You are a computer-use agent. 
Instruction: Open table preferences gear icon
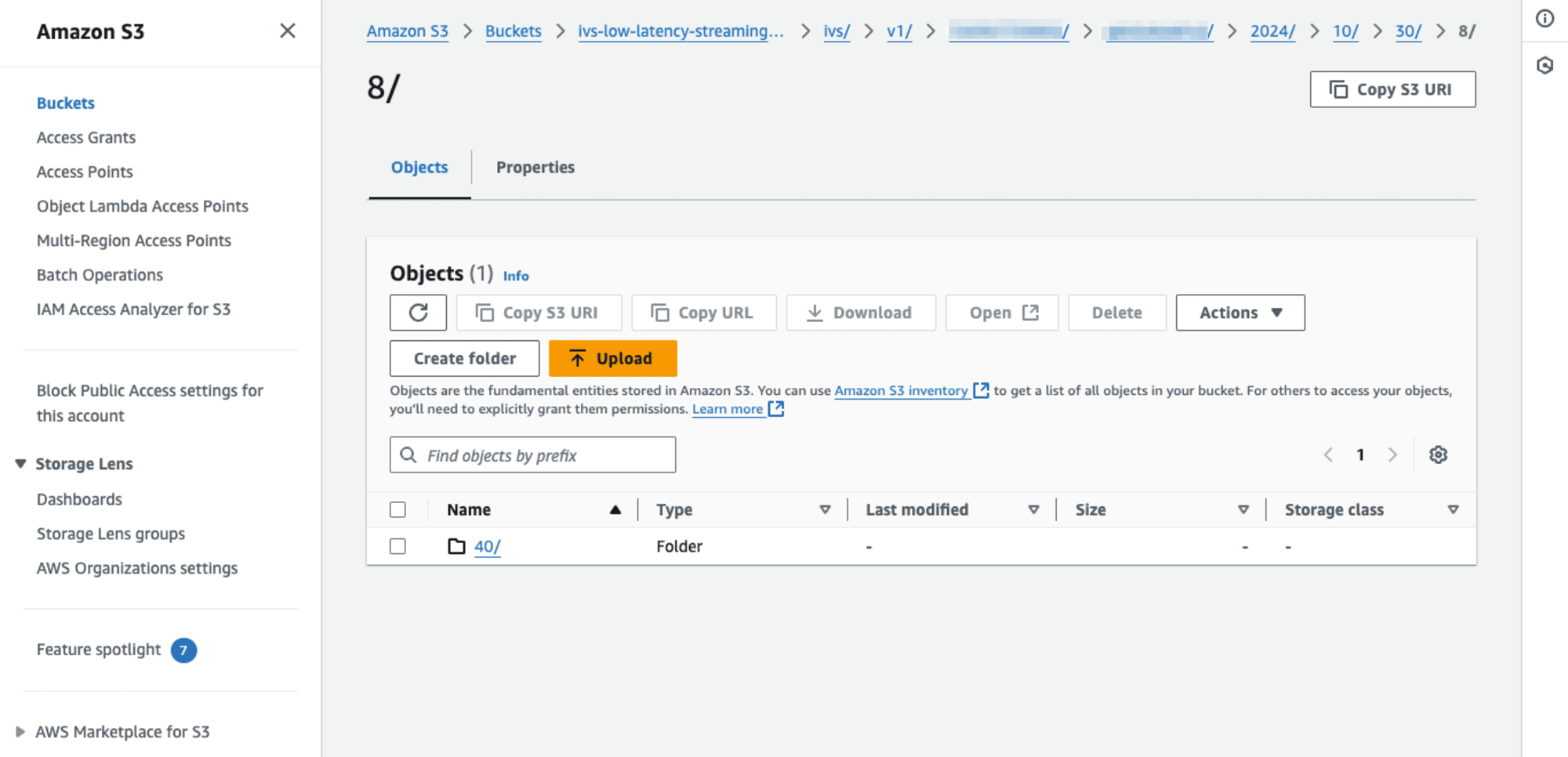[x=1438, y=455]
